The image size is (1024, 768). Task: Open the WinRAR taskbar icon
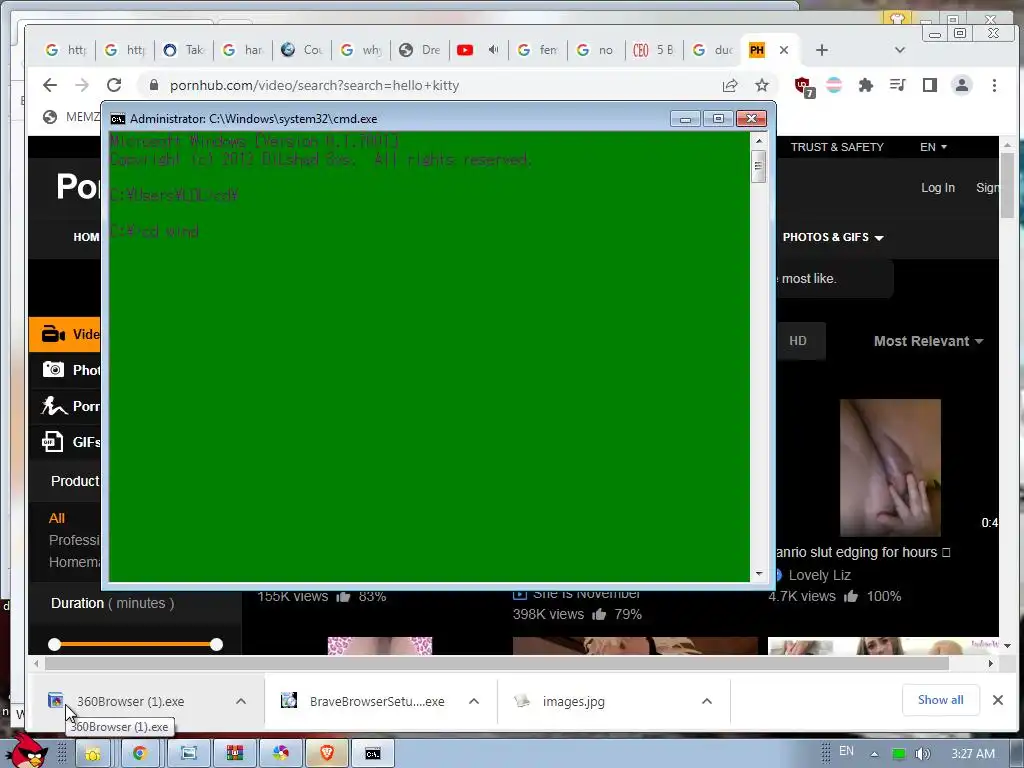[x=235, y=754]
